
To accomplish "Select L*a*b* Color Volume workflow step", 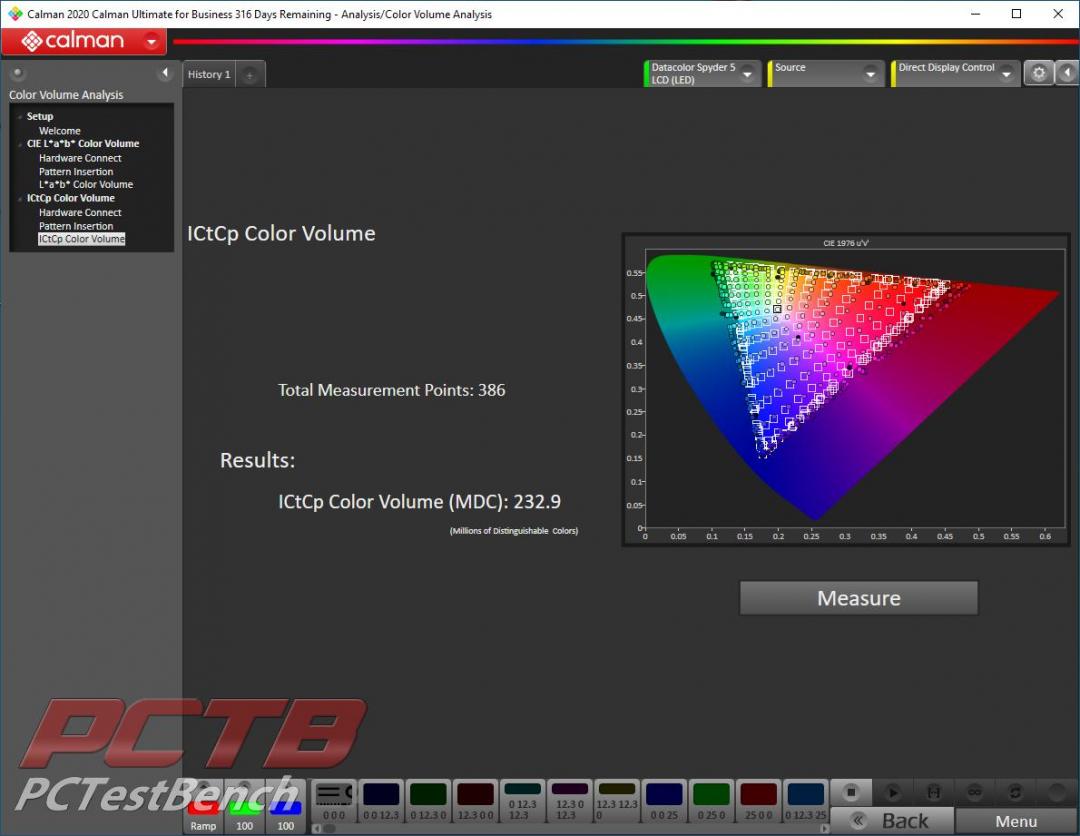I will click(86, 185).
